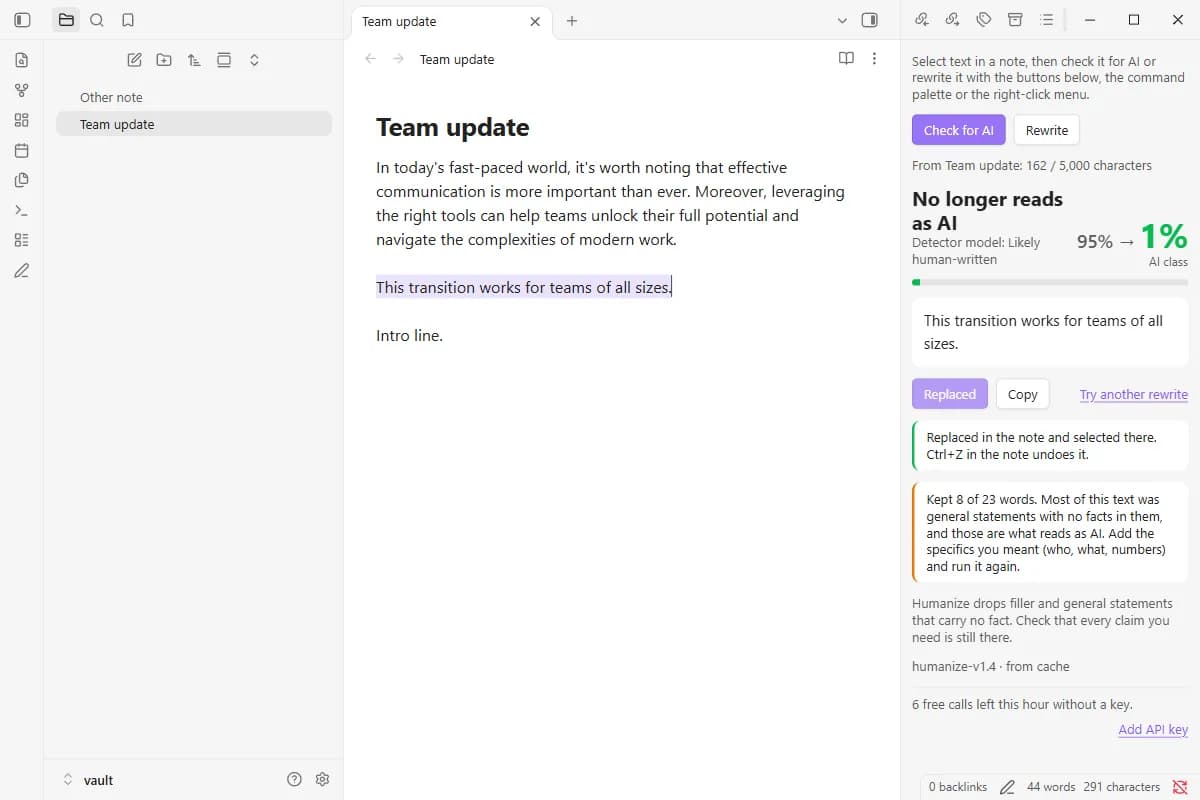Navigate back in note history
This screenshot has width=1200, height=800.
[371, 59]
